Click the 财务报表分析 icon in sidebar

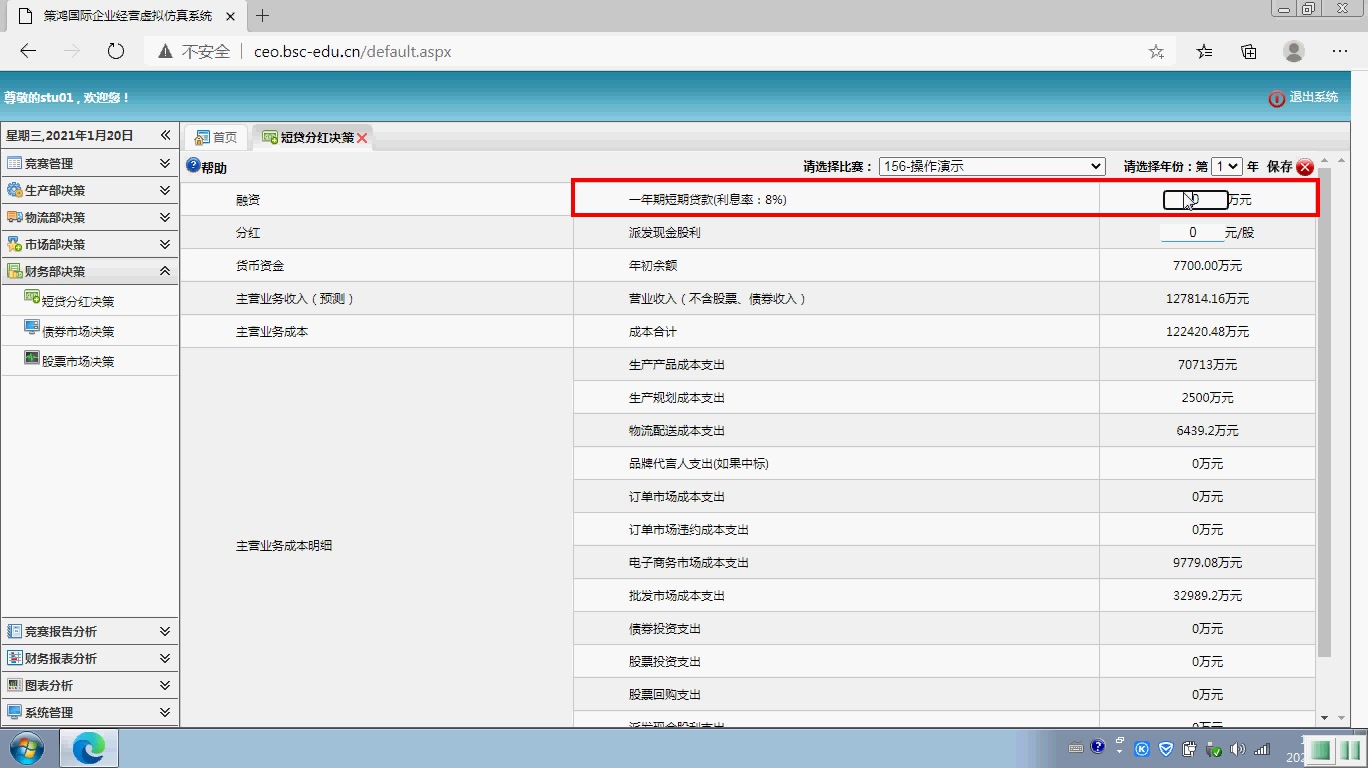[14, 658]
